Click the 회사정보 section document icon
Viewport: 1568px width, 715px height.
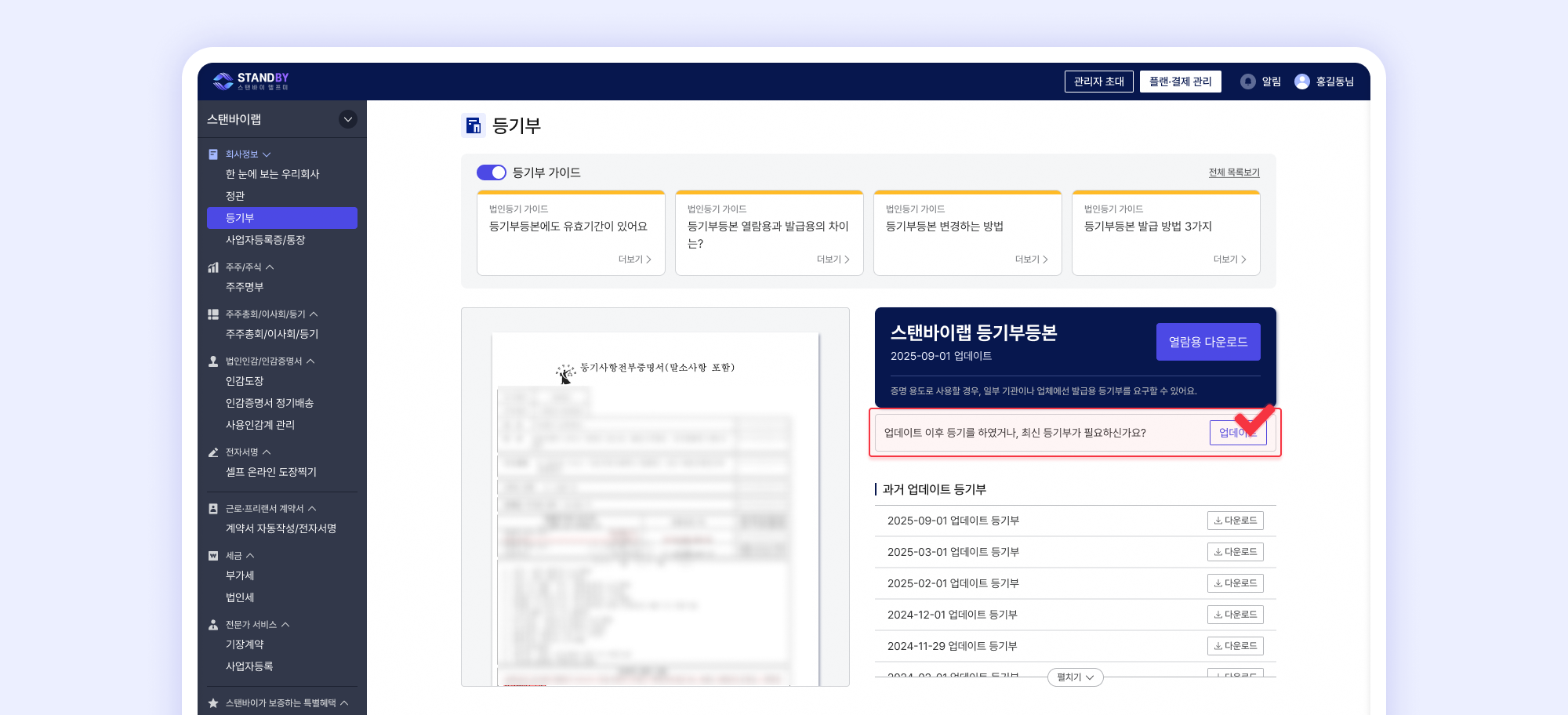tap(213, 154)
